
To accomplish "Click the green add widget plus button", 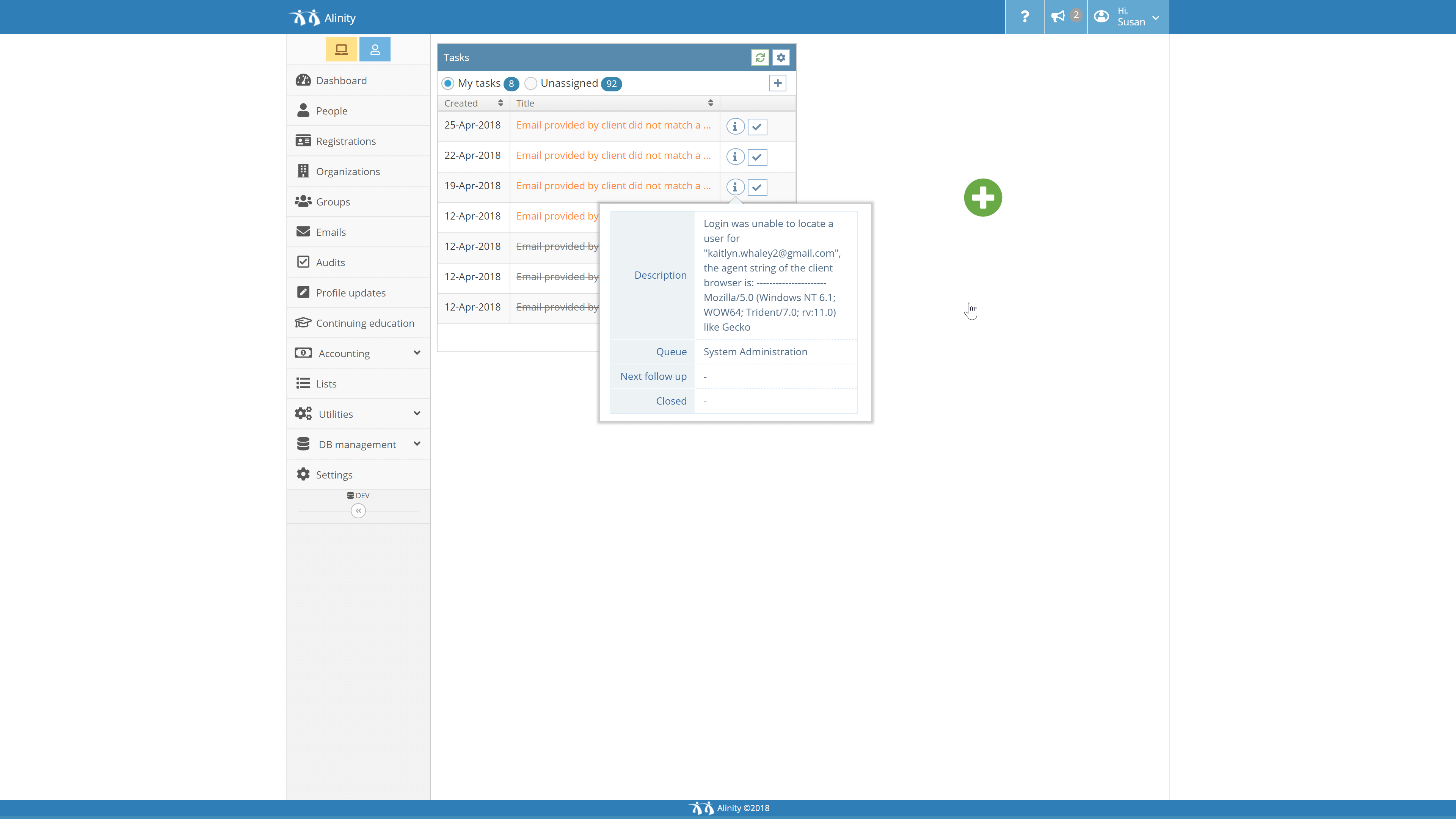I will [x=983, y=198].
